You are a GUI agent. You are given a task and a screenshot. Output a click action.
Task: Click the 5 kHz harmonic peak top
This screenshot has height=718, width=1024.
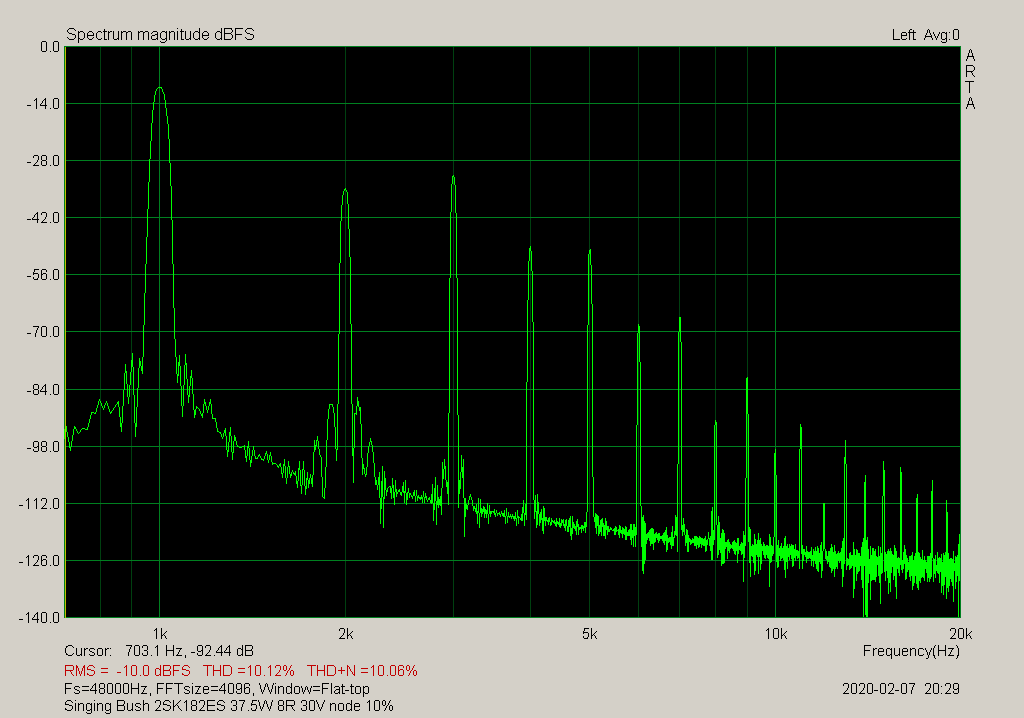(590, 251)
